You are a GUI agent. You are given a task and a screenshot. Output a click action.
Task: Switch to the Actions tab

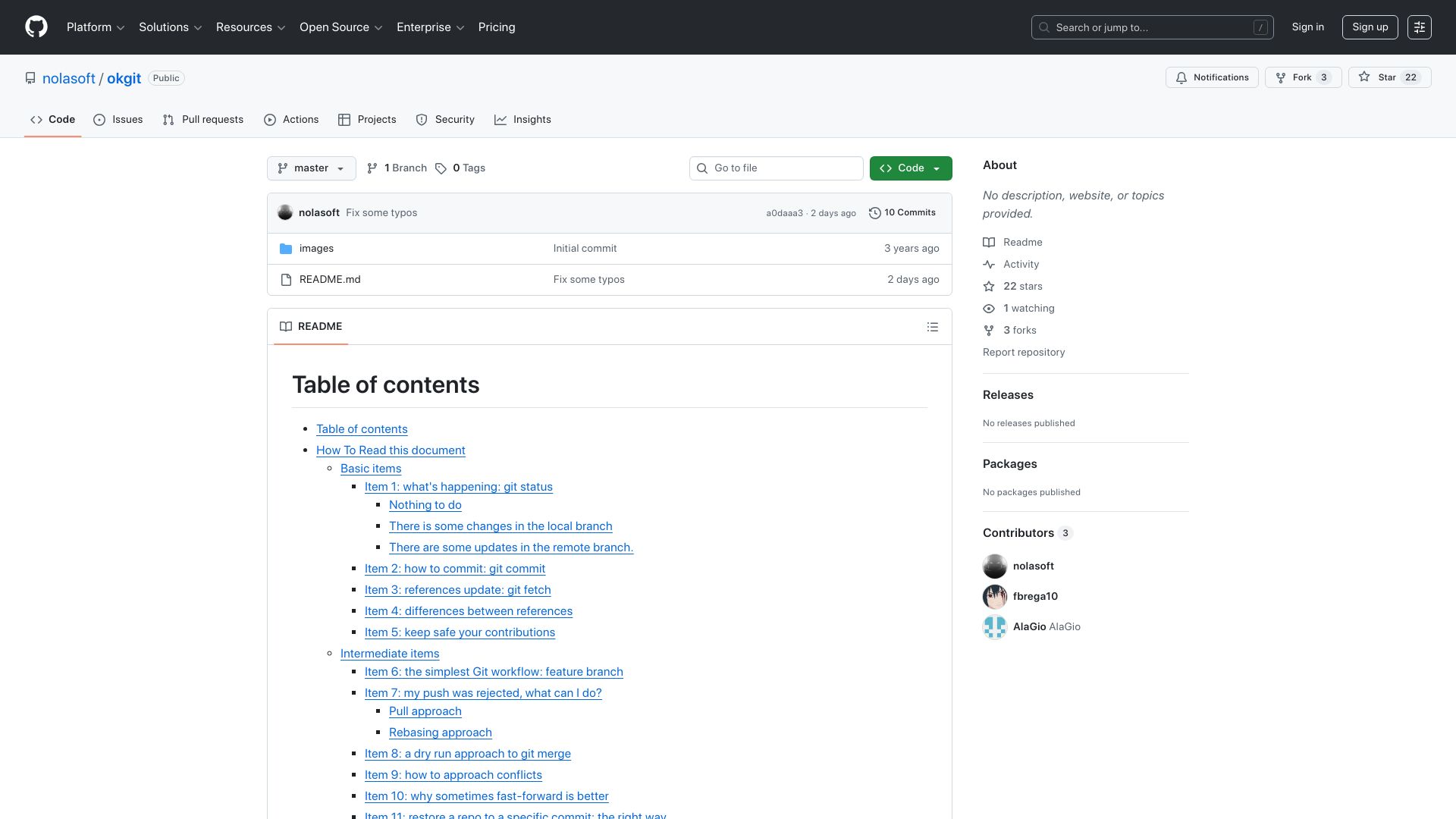pos(291,120)
